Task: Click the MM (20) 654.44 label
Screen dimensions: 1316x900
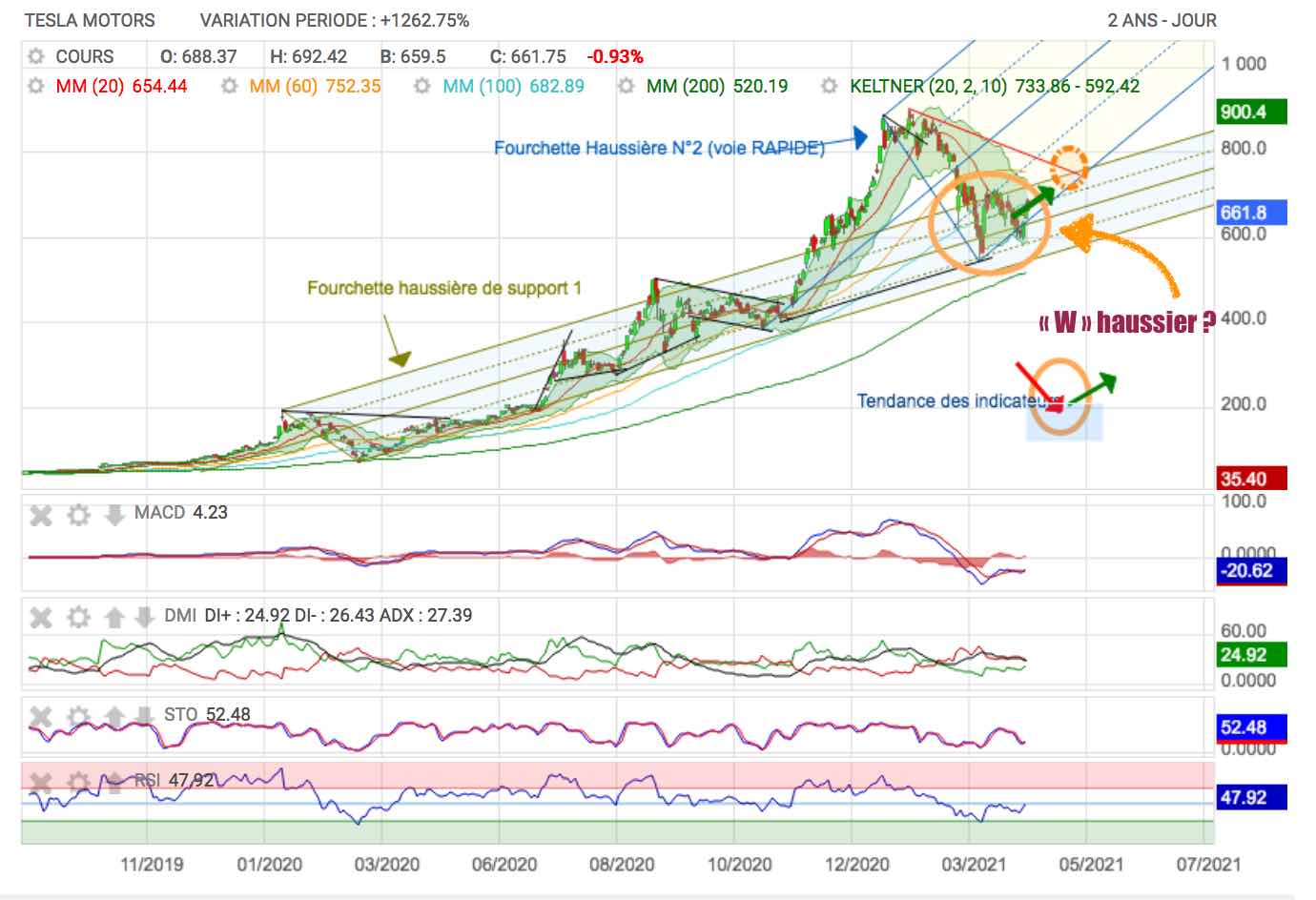Action: coord(121,86)
